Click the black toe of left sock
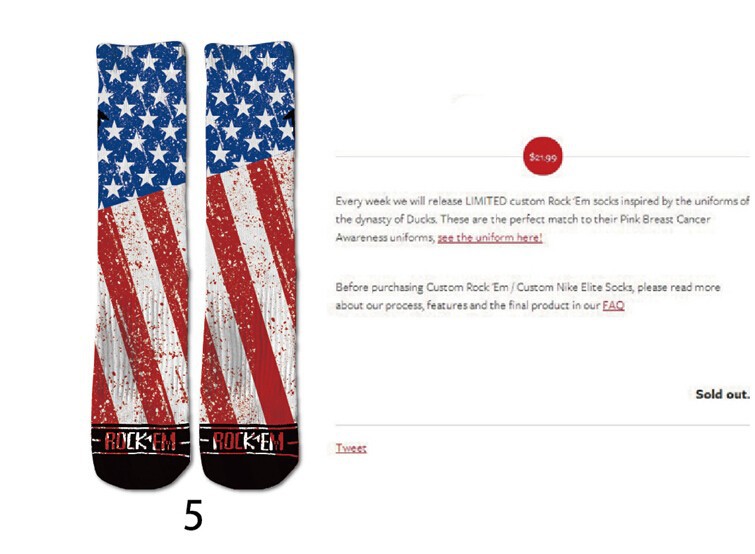Image resolution: width=755 pixels, height=554 pixels. click(x=141, y=472)
